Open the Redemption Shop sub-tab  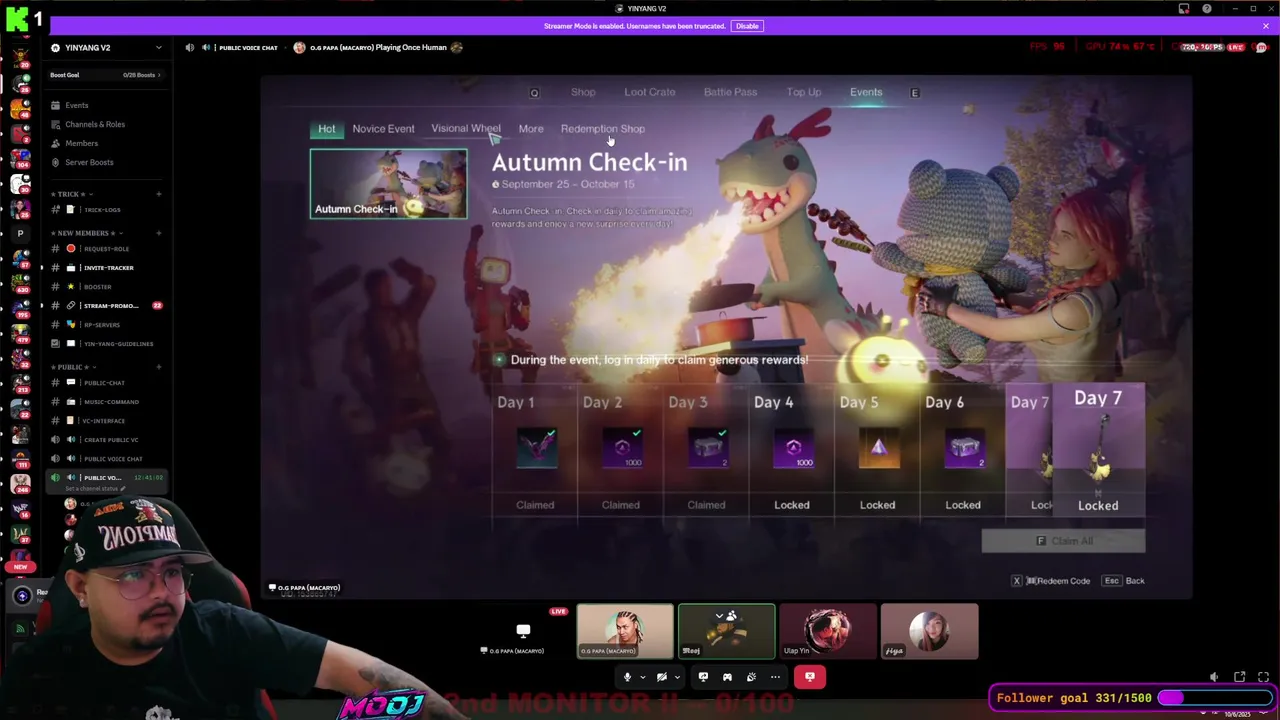[603, 129]
